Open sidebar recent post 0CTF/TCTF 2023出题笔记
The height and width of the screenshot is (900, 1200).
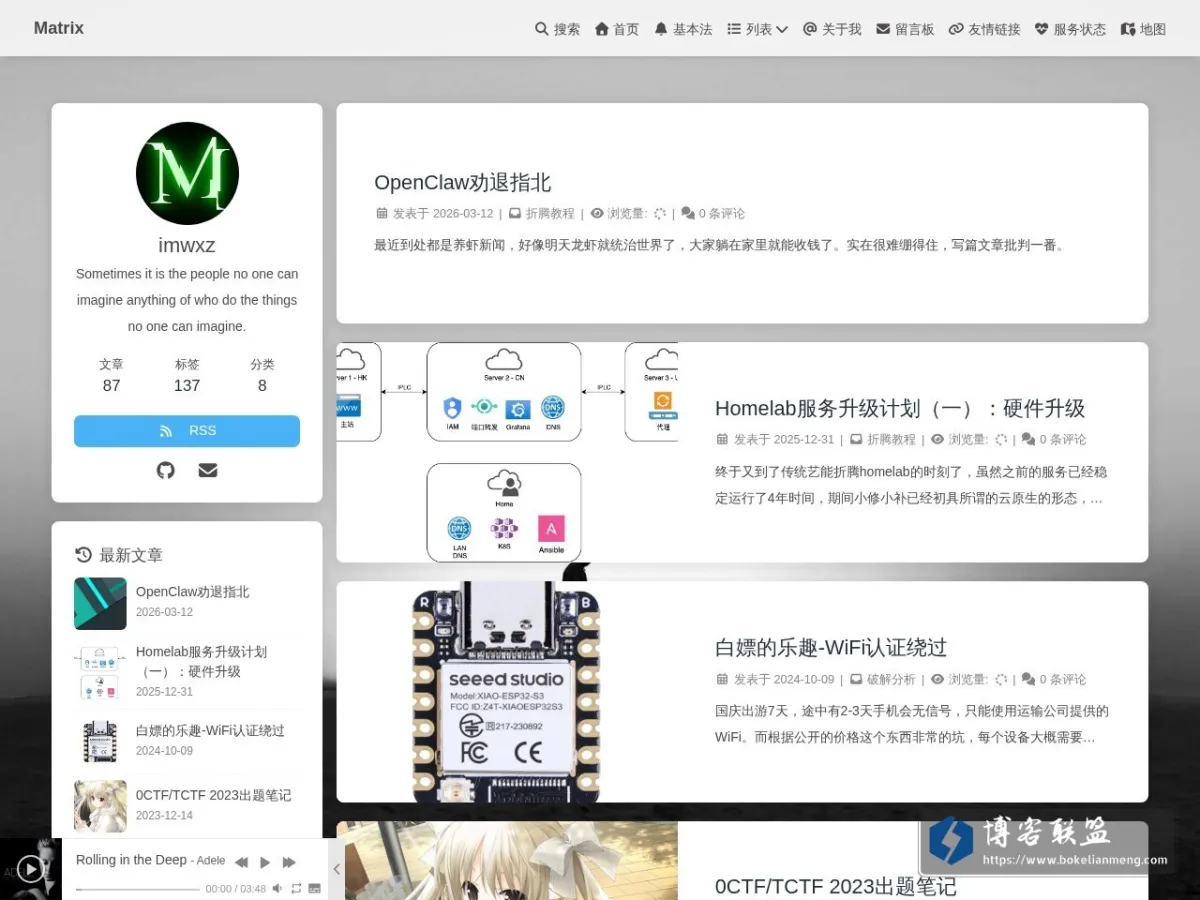pyautogui.click(x=213, y=795)
